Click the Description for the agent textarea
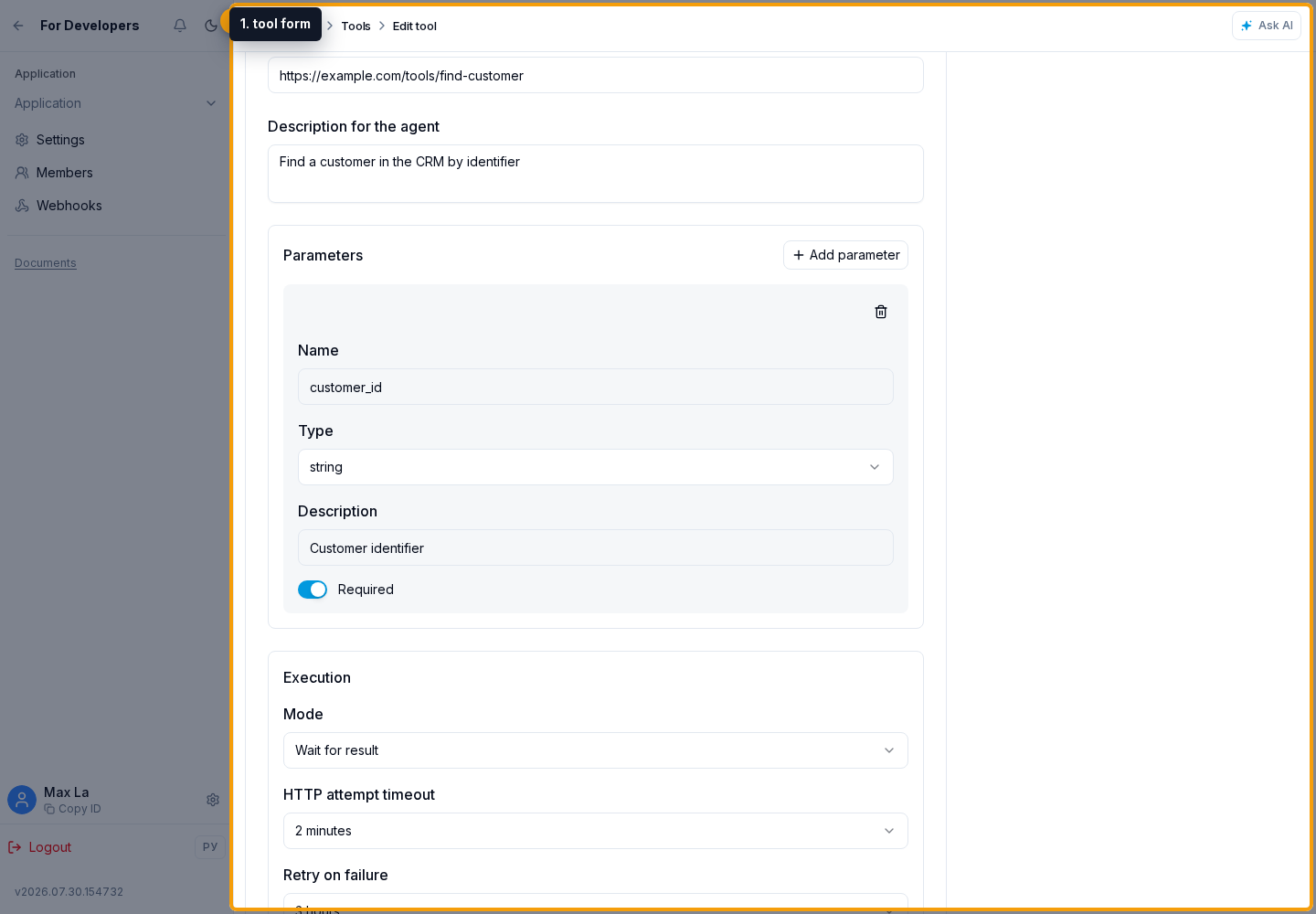 (x=596, y=174)
